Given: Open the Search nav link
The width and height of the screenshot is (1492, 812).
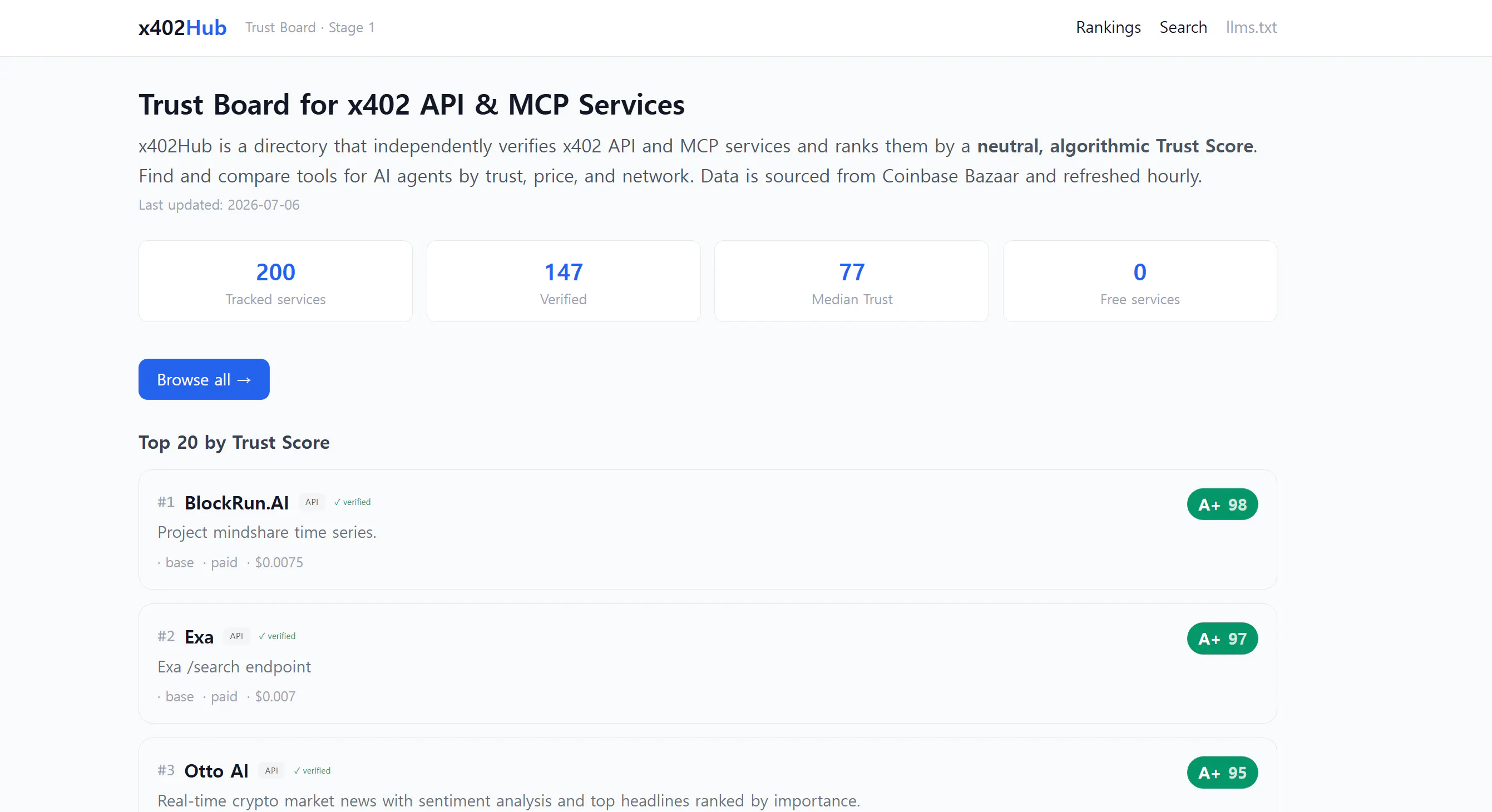Looking at the screenshot, I should pyautogui.click(x=1183, y=27).
